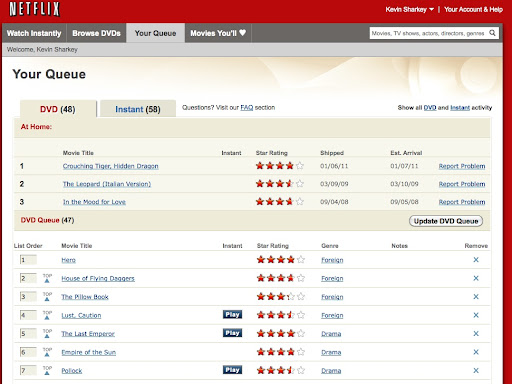Image resolution: width=512 pixels, height=384 pixels.
Task: Remove Hero from the DVD queue
Action: (x=476, y=260)
